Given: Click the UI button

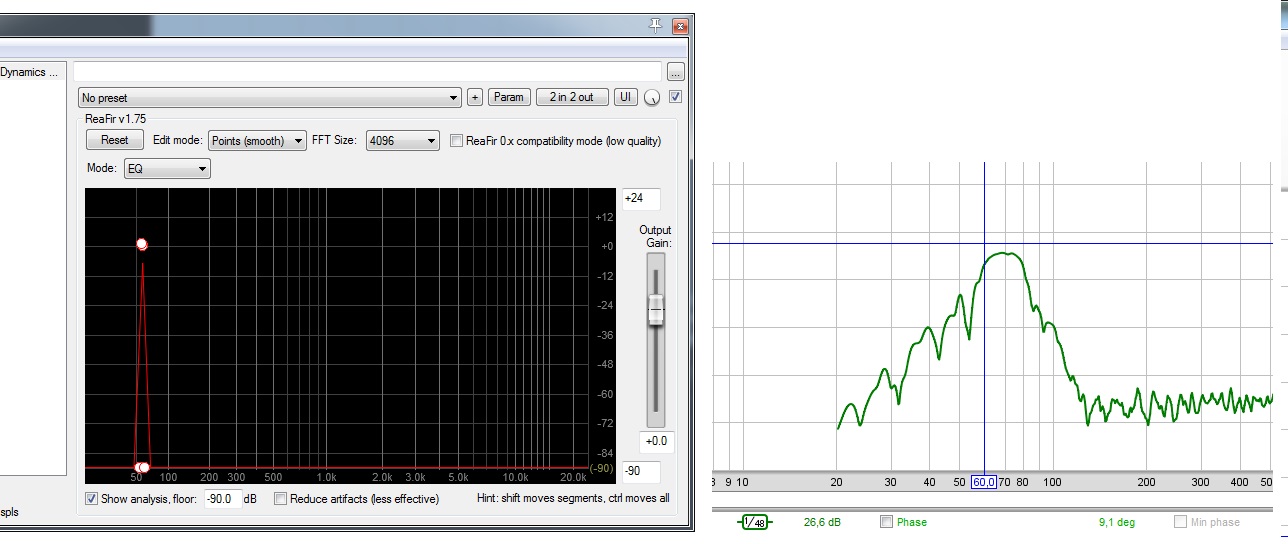Looking at the screenshot, I should click(x=625, y=97).
